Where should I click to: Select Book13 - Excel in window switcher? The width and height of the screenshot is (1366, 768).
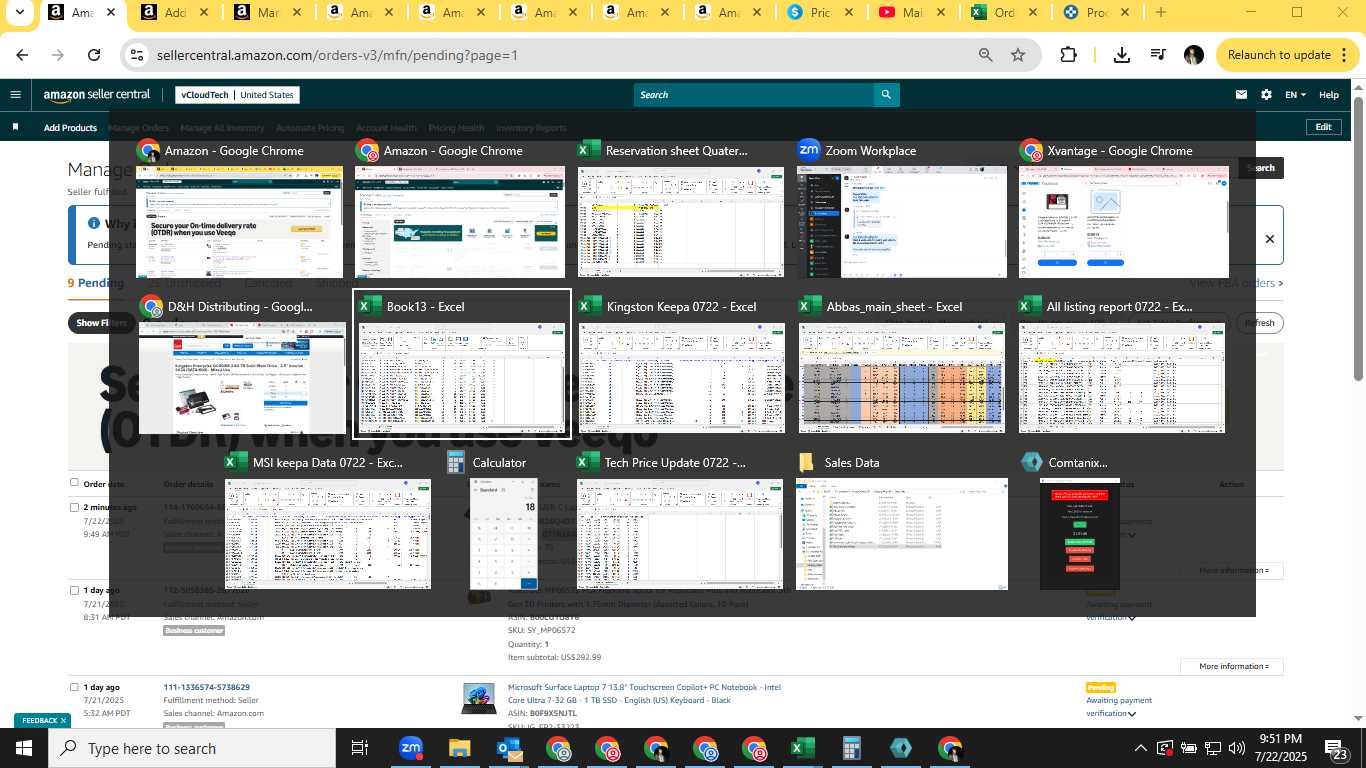[x=462, y=364]
